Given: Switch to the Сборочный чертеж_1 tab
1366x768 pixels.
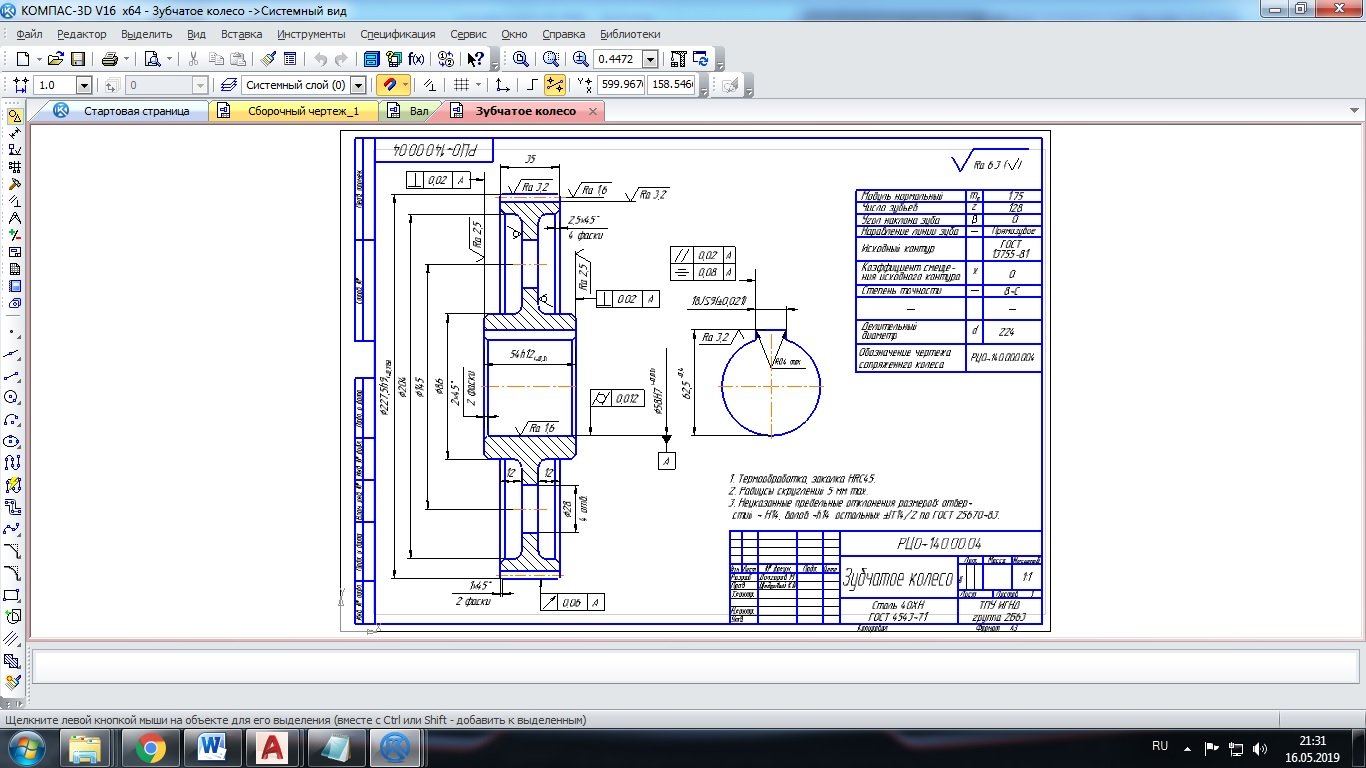Looking at the screenshot, I should pos(302,111).
